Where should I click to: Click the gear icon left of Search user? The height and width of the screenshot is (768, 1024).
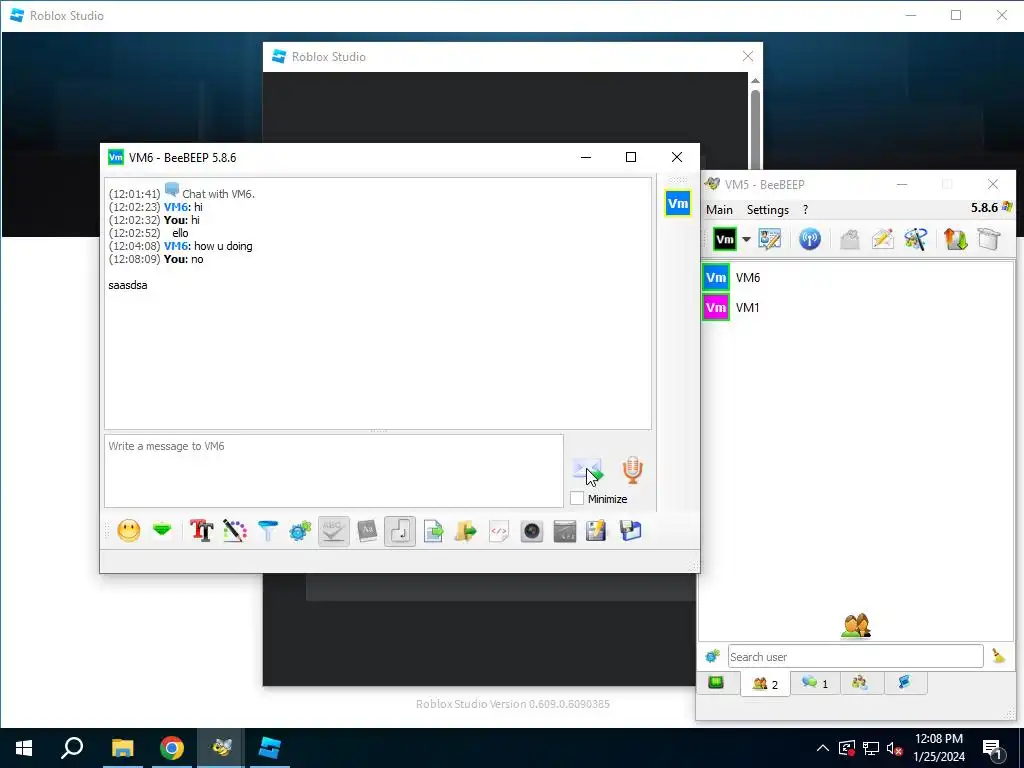point(712,656)
